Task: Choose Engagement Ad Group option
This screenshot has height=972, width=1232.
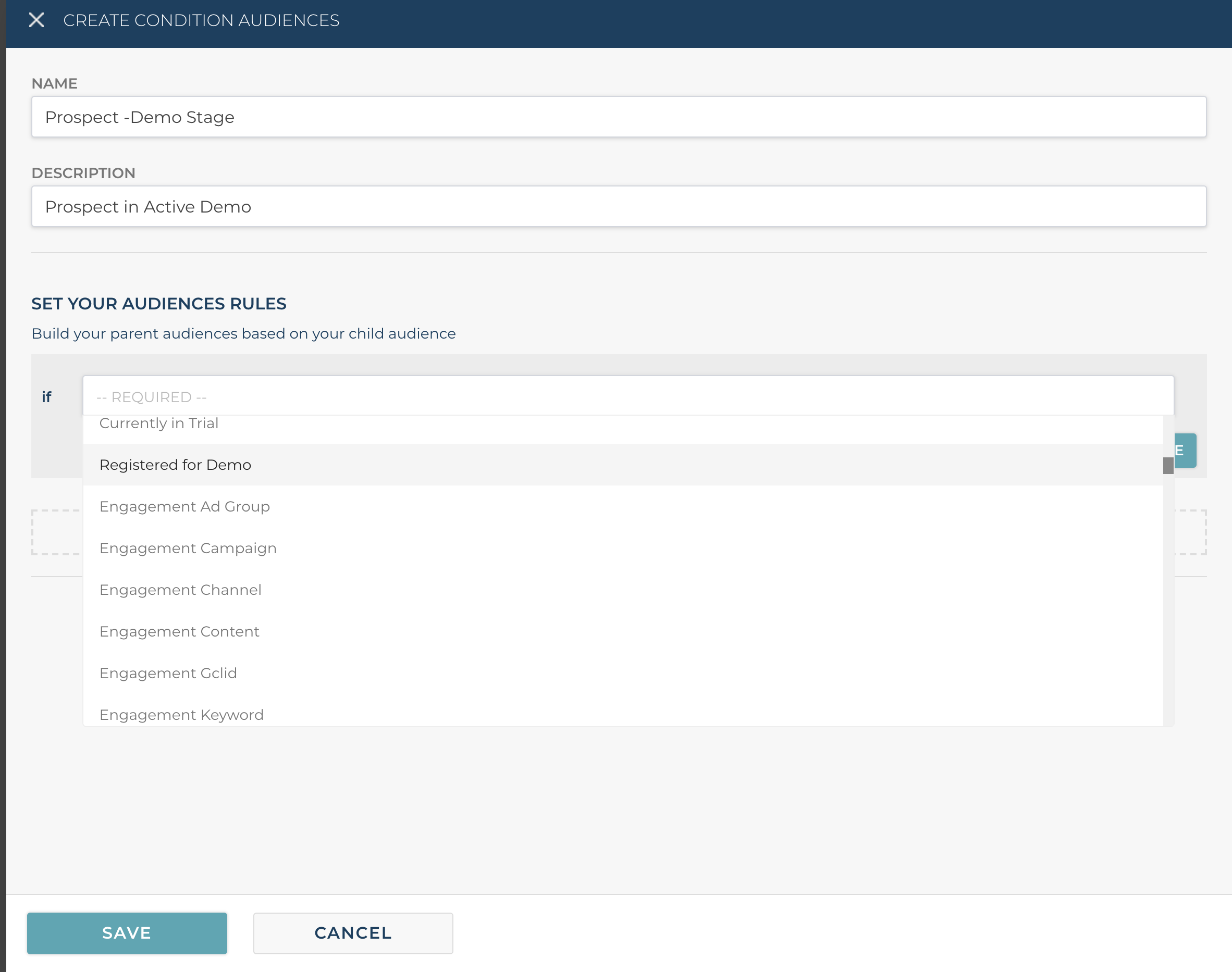Action: [184, 506]
